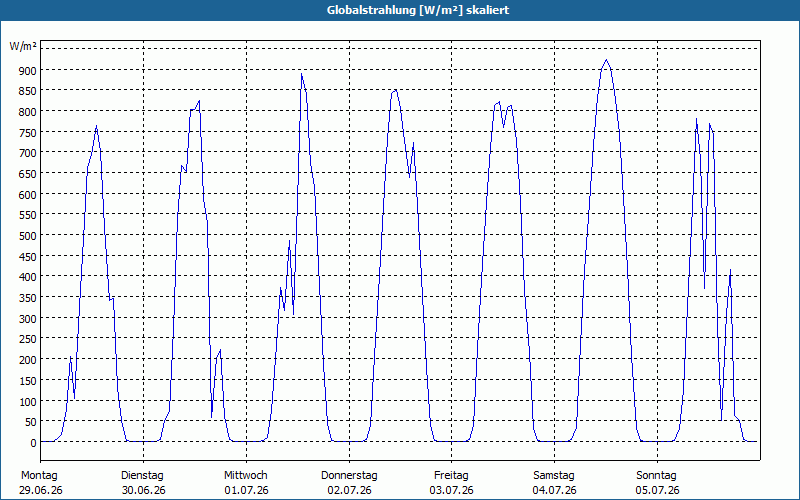The image size is (800, 500).
Task: Click the 'Freitag' day label
Action: point(451,476)
